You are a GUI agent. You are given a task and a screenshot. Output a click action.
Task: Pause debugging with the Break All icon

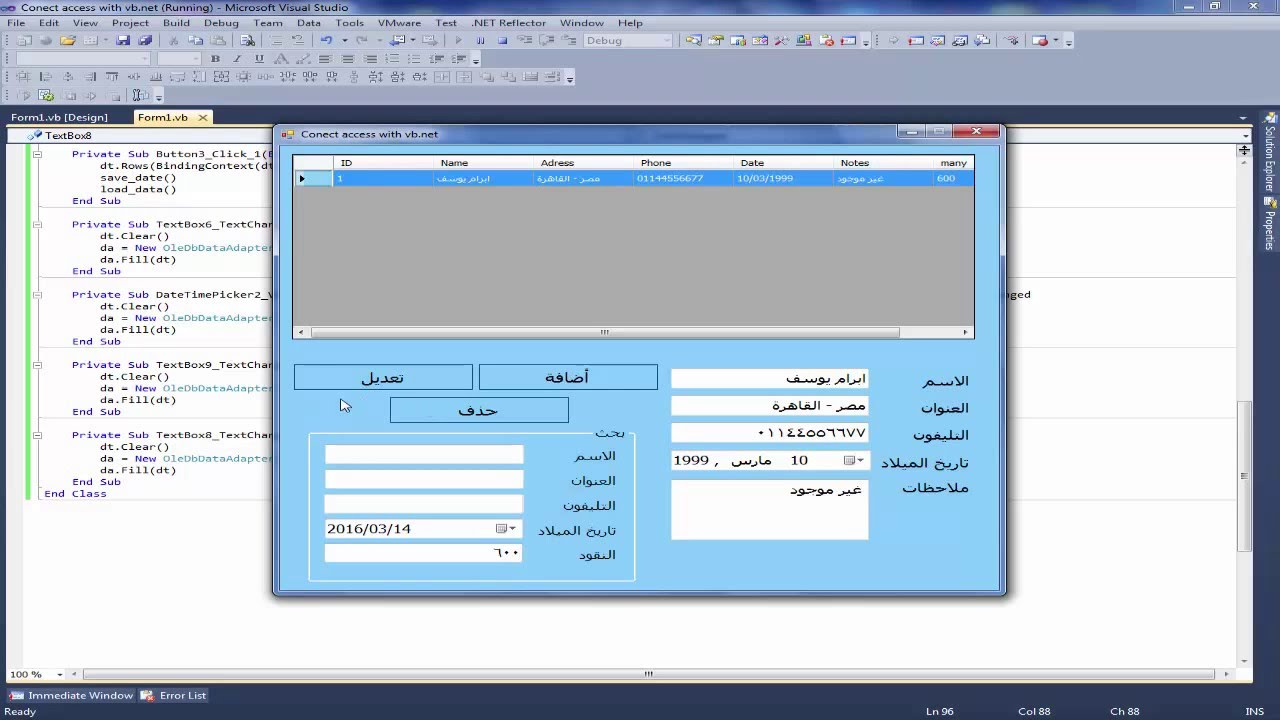click(480, 41)
